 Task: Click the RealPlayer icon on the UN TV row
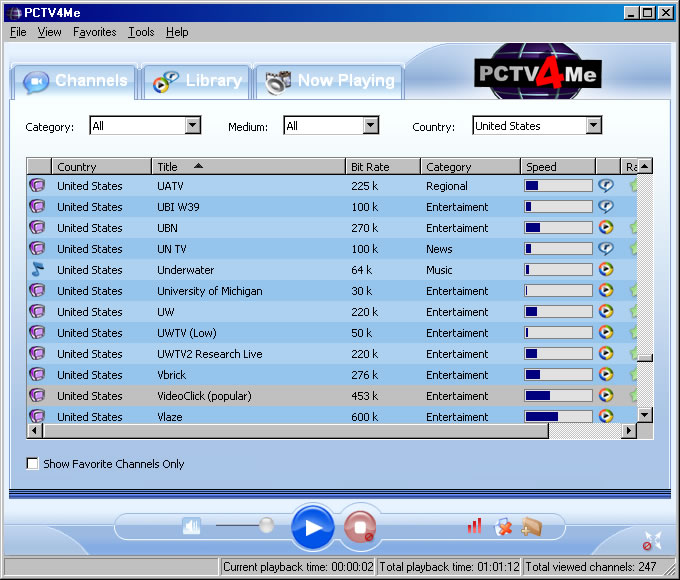point(605,249)
